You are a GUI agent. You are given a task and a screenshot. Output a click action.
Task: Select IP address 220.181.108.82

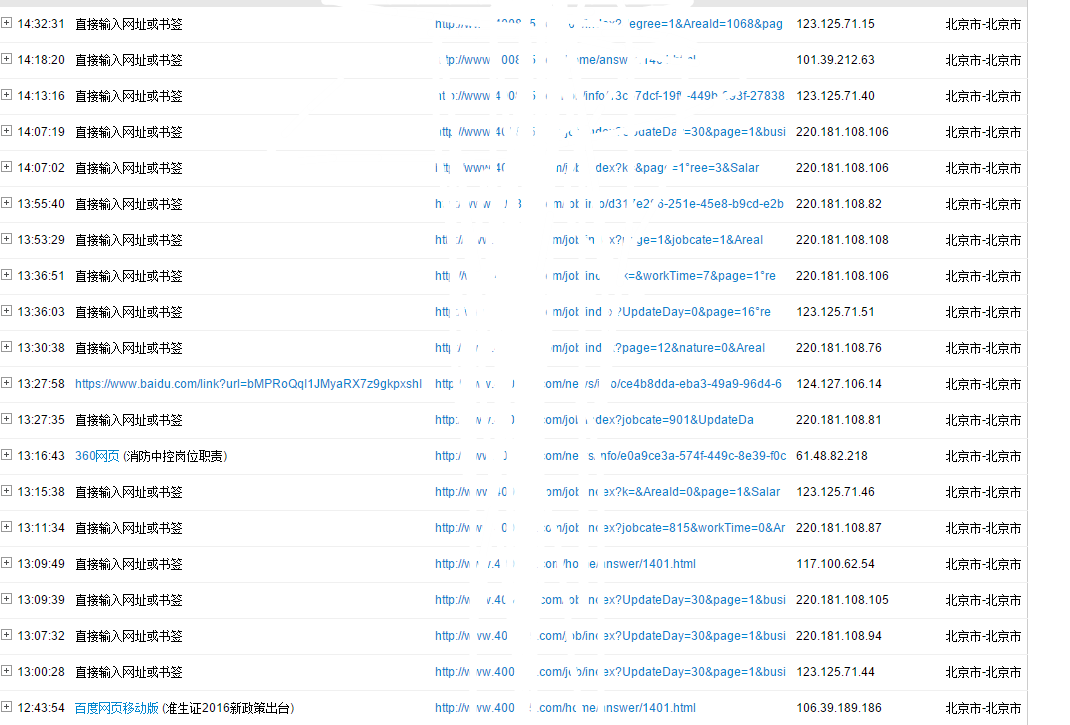tap(839, 204)
